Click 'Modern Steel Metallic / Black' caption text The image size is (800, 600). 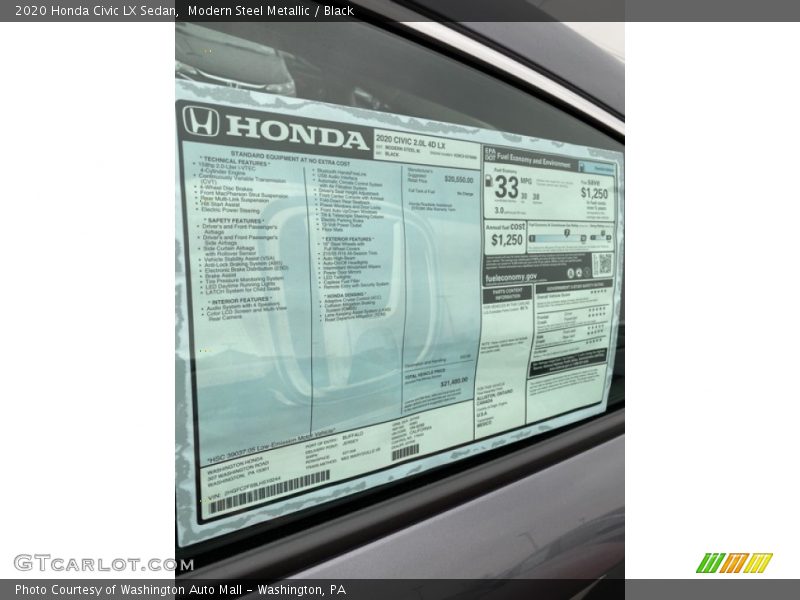coord(270,11)
